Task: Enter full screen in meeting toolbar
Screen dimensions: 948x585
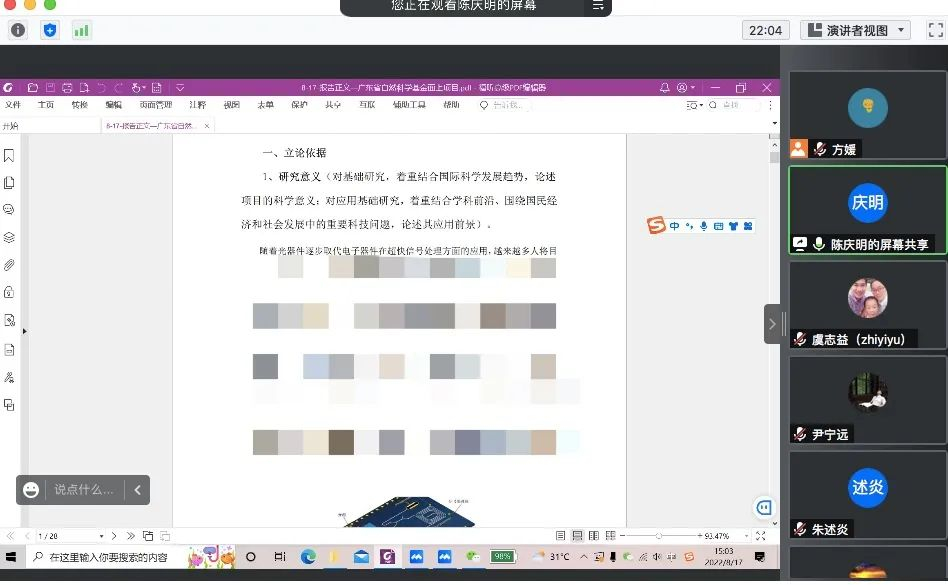Action: coord(935,30)
